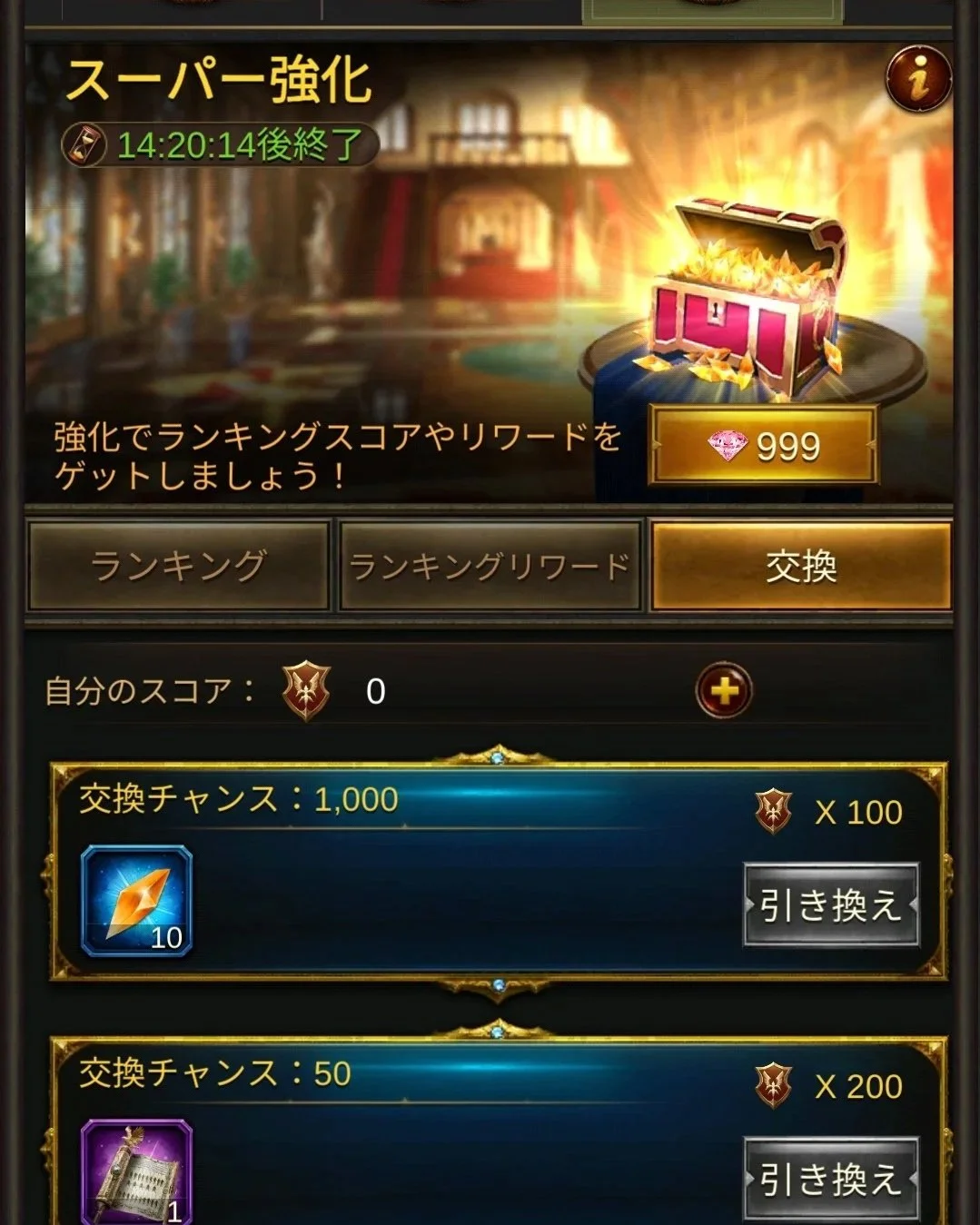Tap the shield icon next to X 200

[774, 1085]
